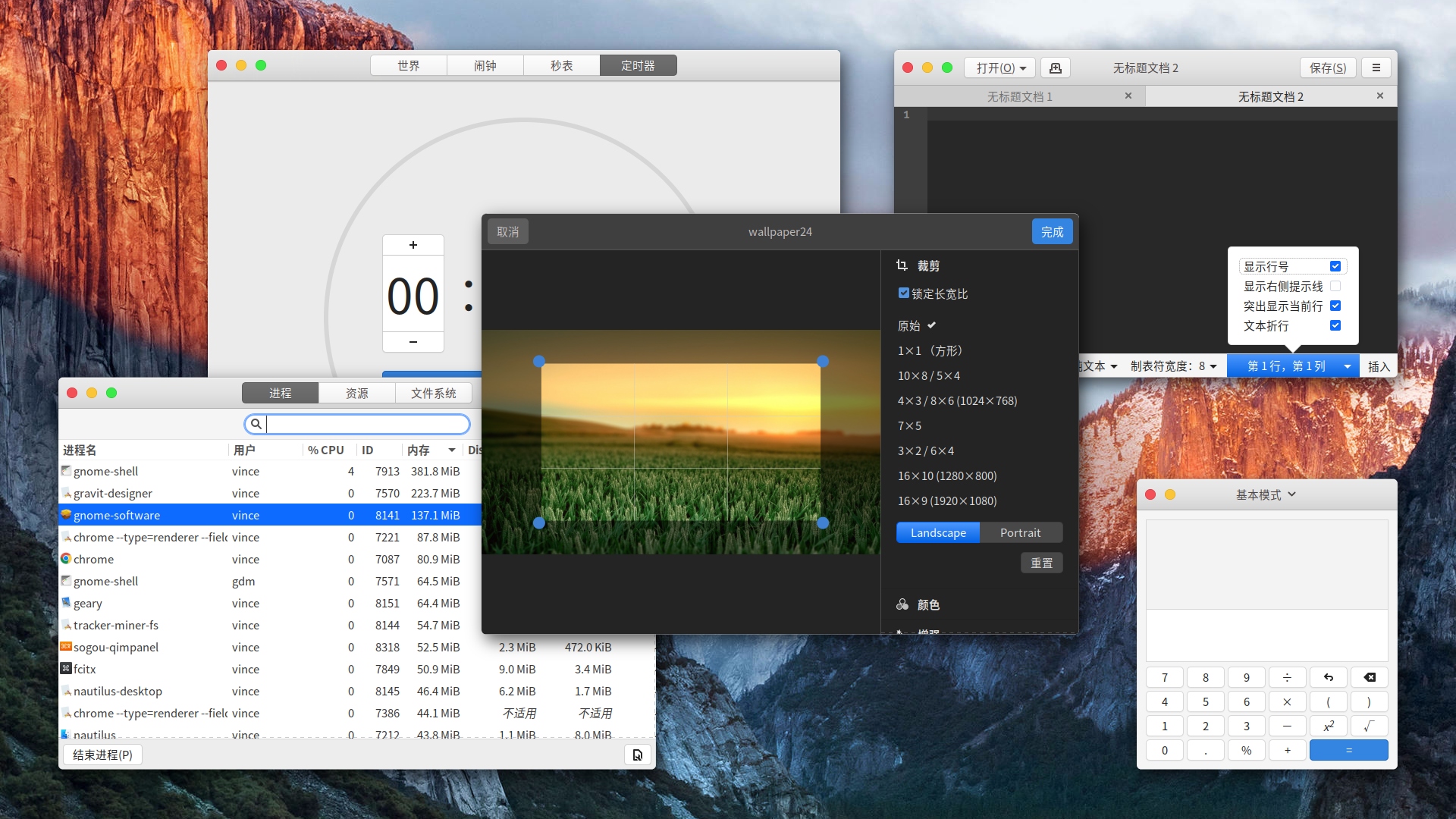Click the plus button above timer hours
The width and height of the screenshot is (1456, 819).
[413, 245]
